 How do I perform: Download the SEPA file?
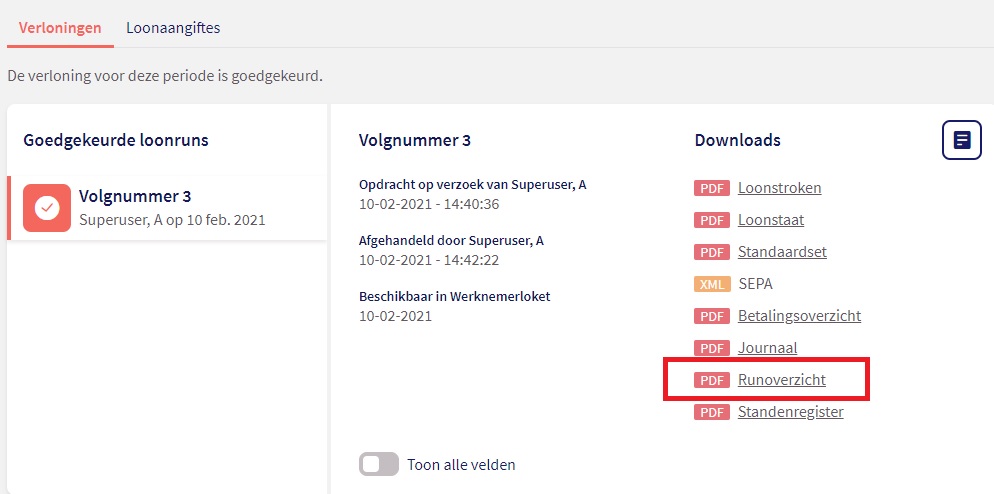(x=755, y=284)
